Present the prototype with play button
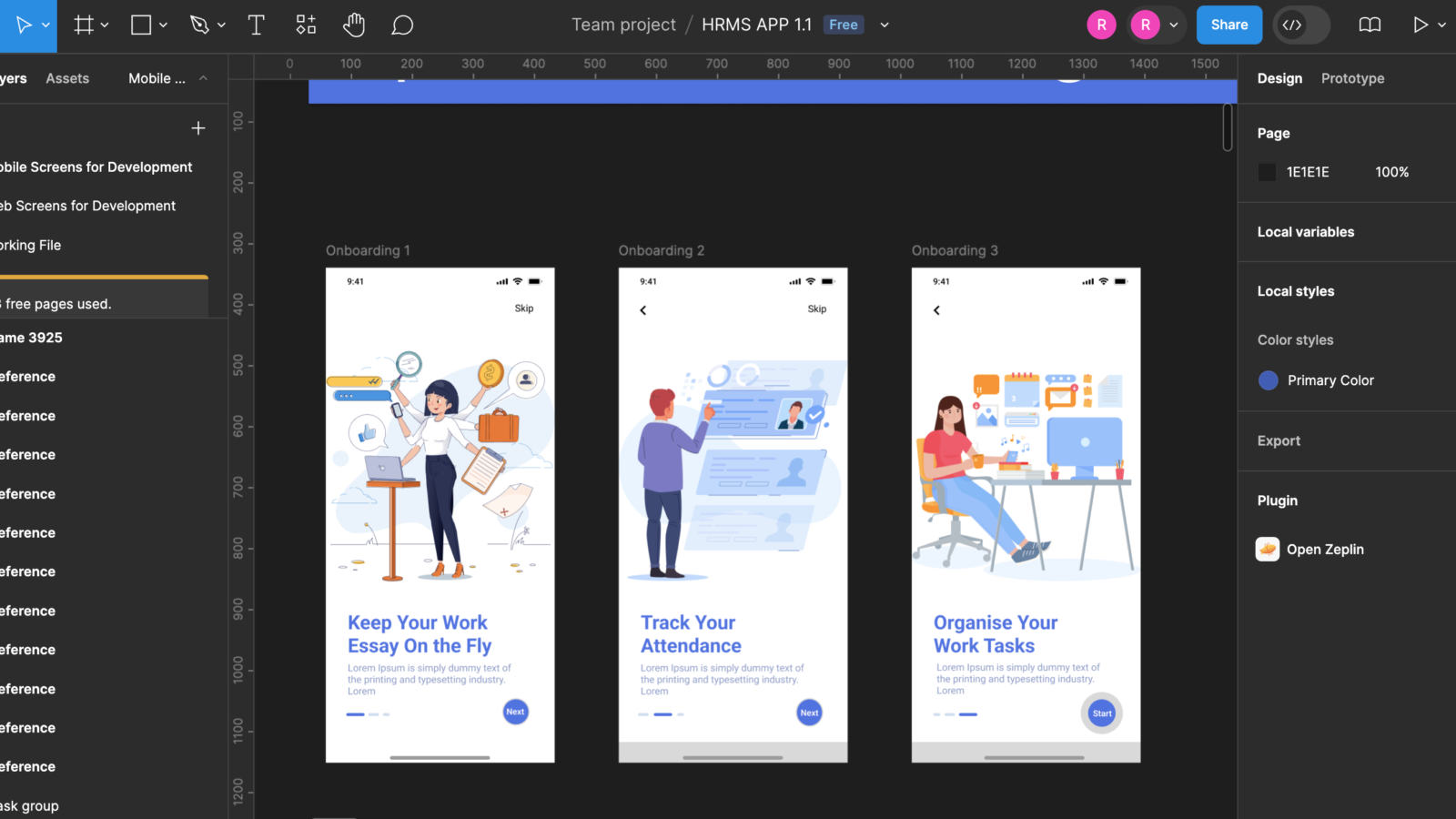This screenshot has width=1456, height=819. coord(1420,25)
